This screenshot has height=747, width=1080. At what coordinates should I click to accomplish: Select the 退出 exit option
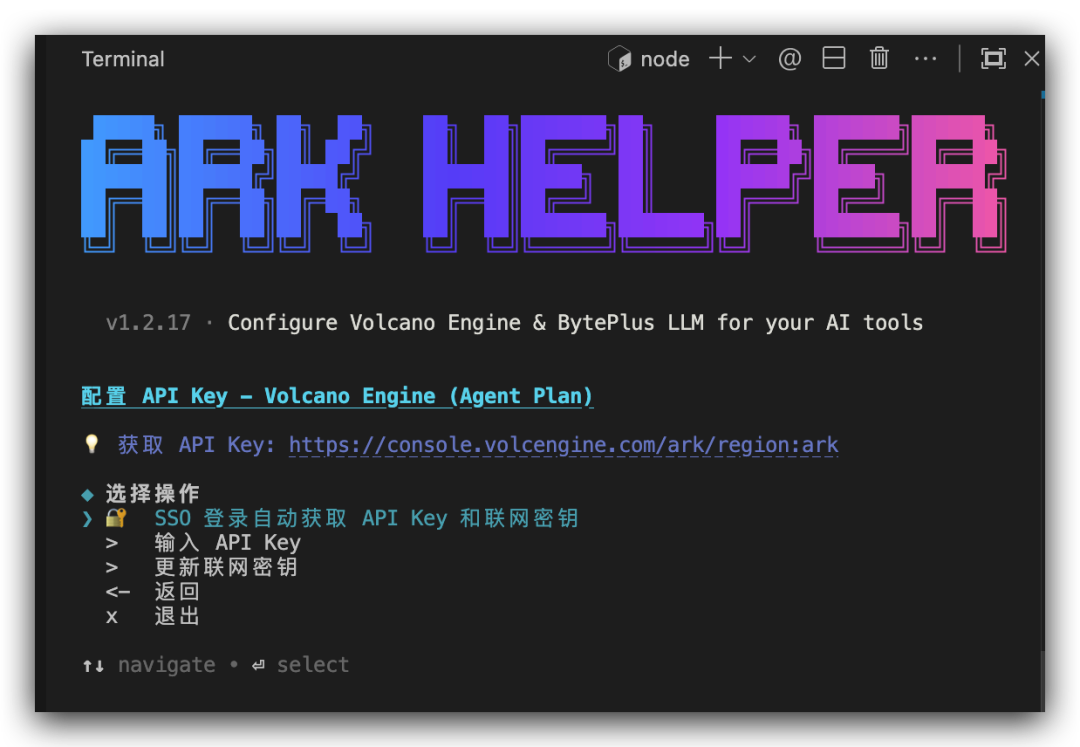coord(177,616)
